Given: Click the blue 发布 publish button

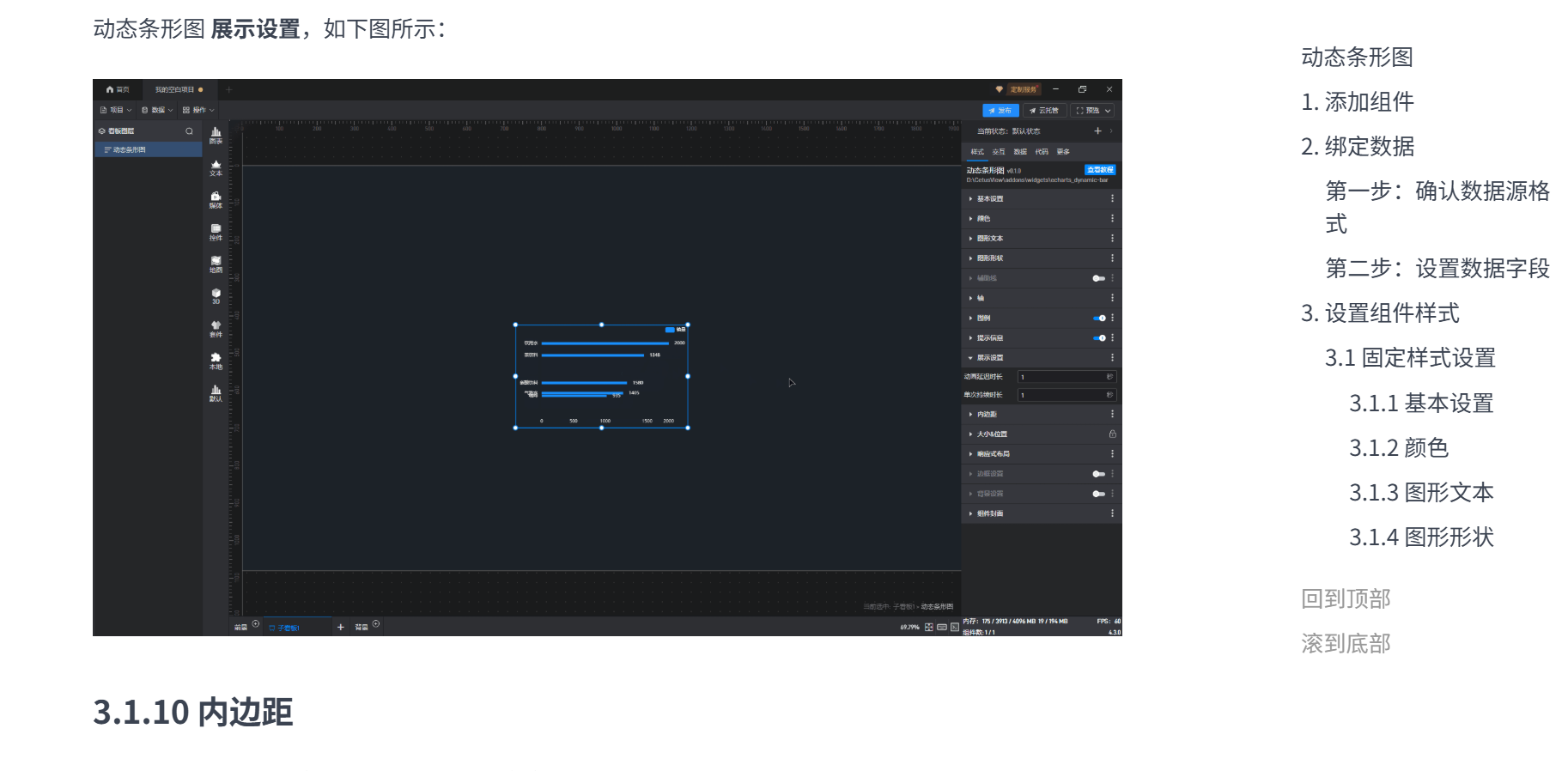Looking at the screenshot, I should [1000, 111].
